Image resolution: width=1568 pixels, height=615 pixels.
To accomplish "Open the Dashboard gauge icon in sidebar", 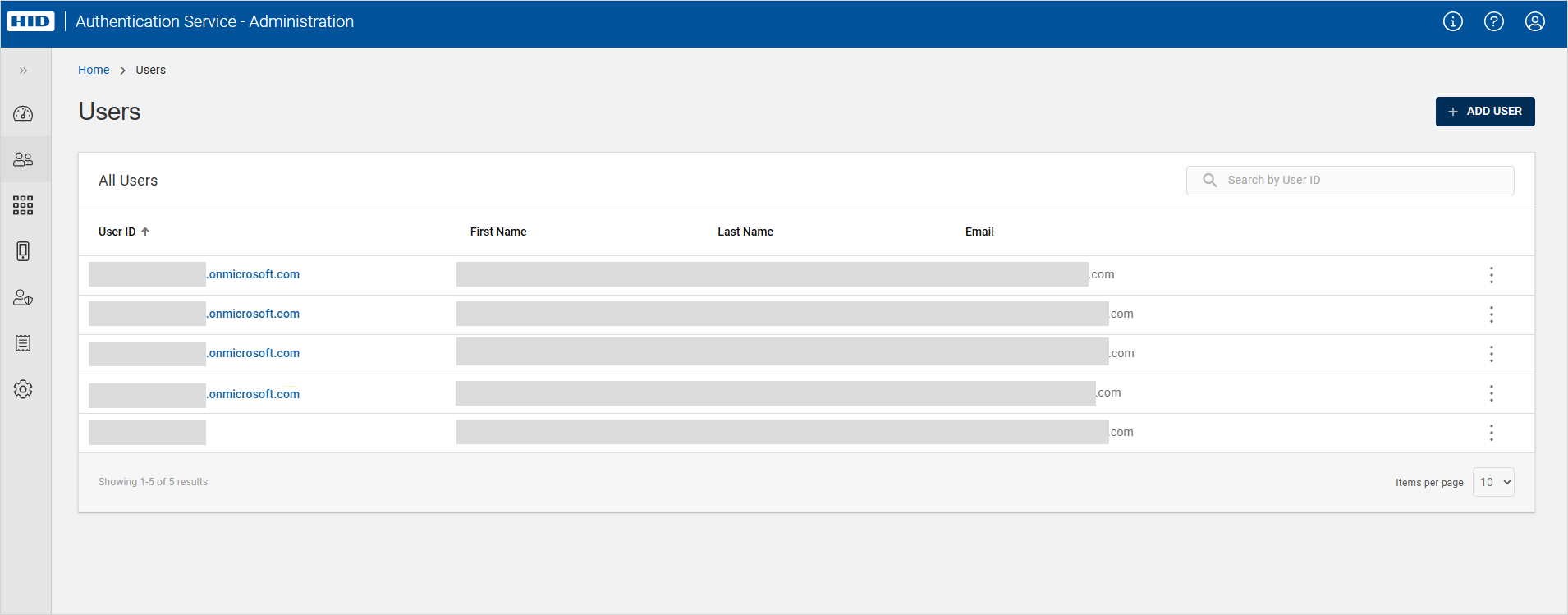I will 23,113.
